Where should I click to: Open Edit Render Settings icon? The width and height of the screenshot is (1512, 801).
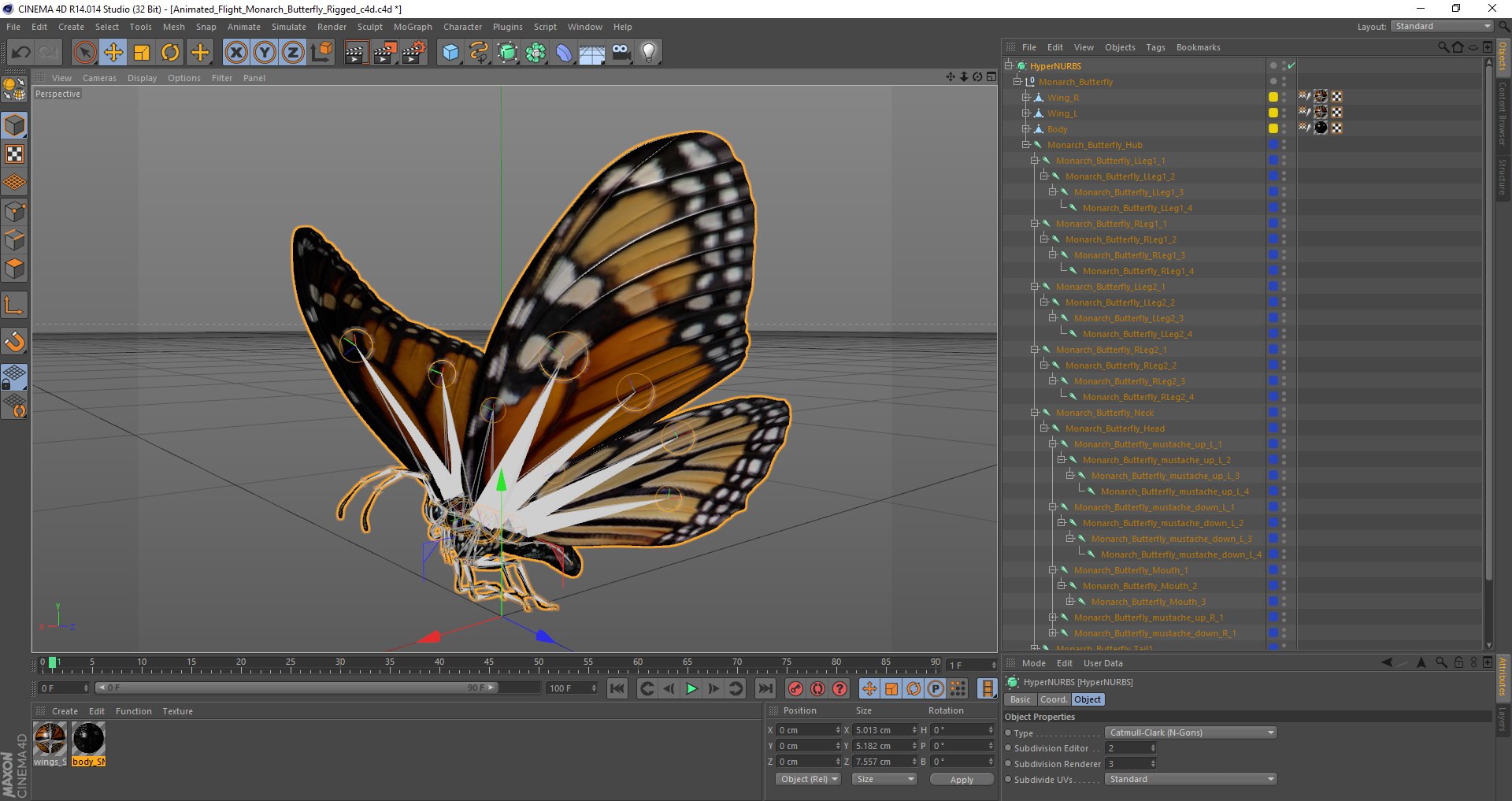click(414, 53)
